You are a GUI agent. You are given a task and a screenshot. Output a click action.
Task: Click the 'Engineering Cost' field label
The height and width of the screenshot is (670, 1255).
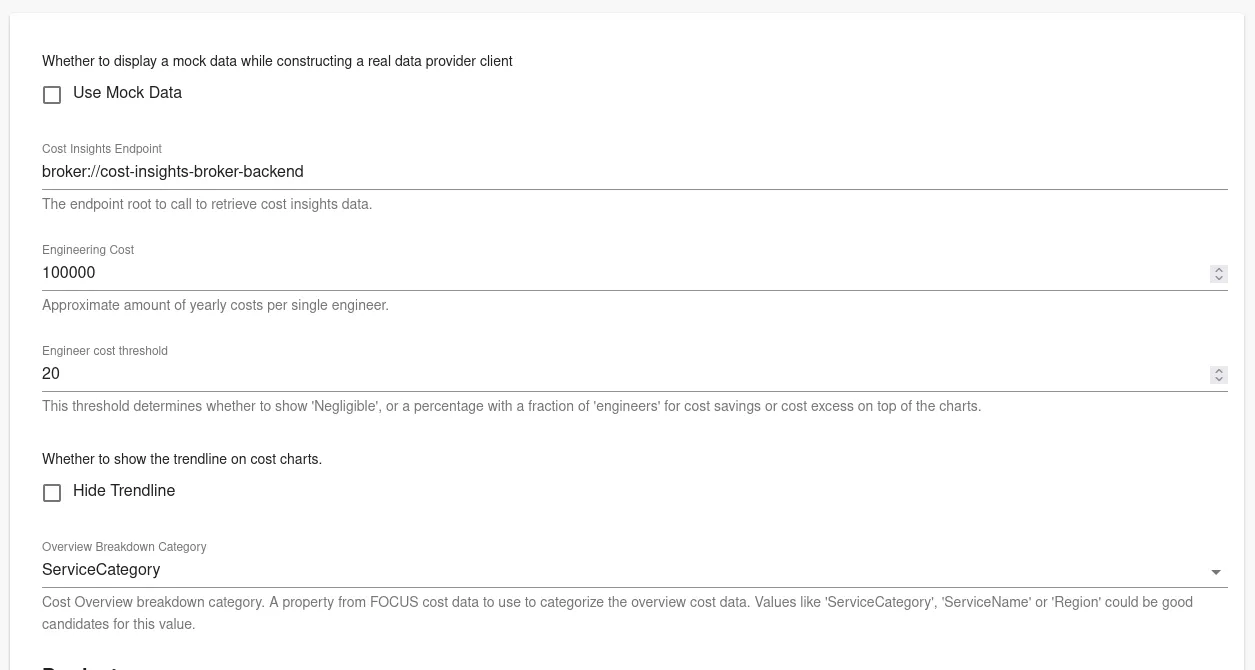pyautogui.click(x=88, y=250)
